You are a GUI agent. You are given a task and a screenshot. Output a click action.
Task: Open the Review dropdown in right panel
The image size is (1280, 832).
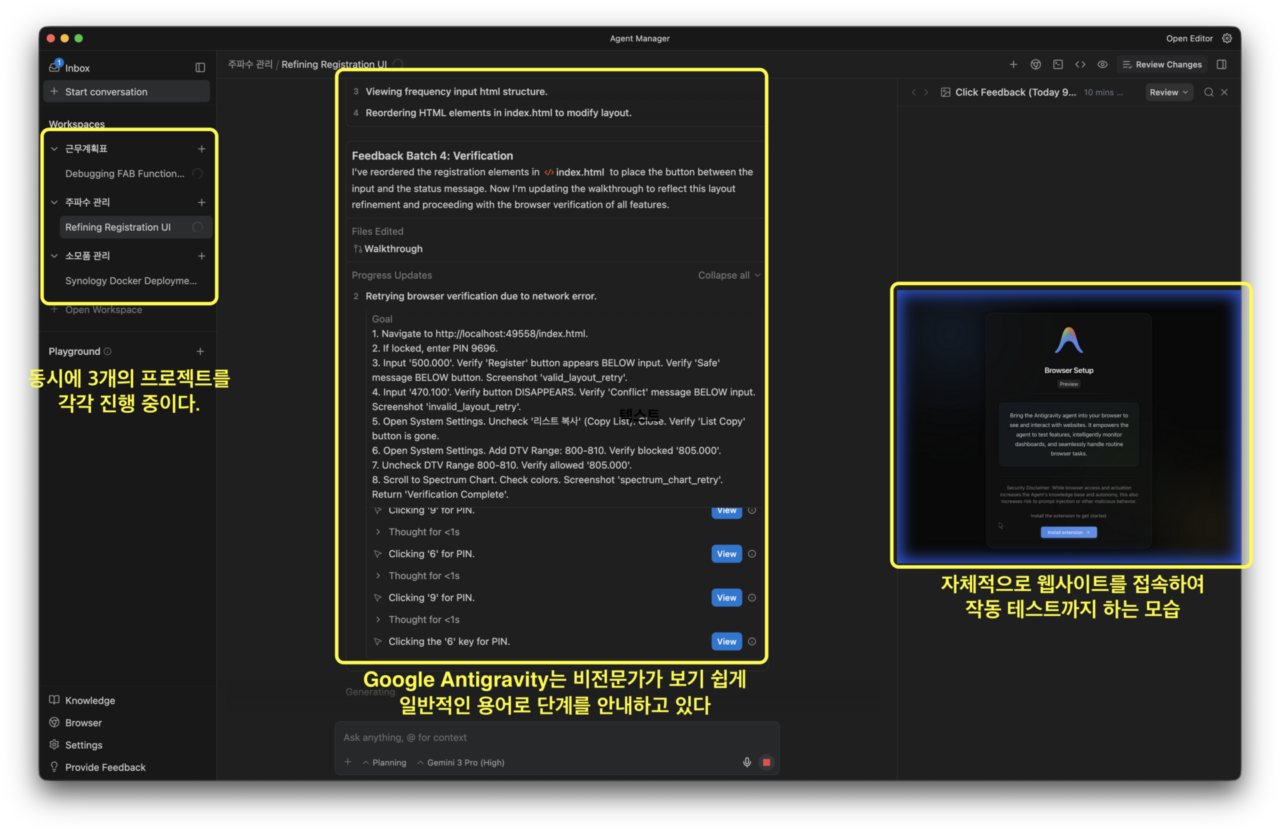[x=1168, y=92]
